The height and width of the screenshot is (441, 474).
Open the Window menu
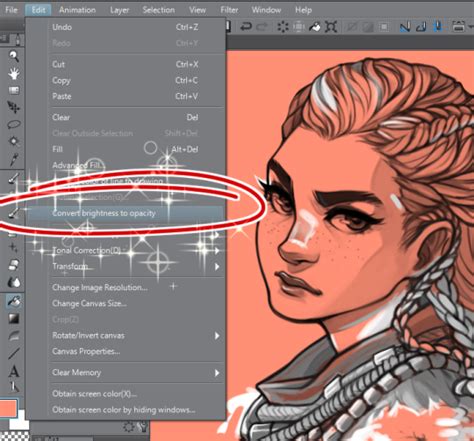pos(266,10)
